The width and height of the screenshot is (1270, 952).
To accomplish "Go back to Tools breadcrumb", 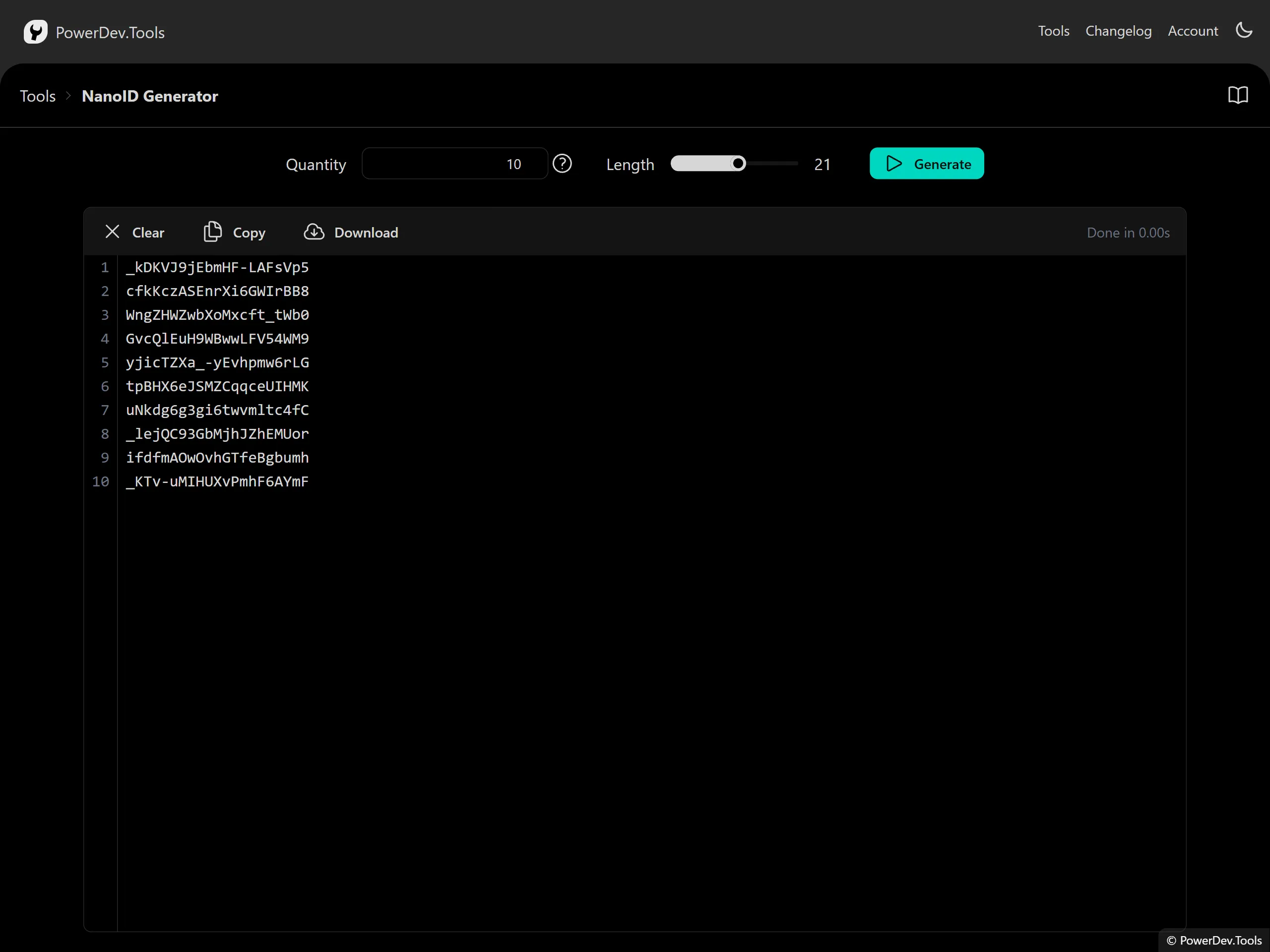I will tap(38, 96).
